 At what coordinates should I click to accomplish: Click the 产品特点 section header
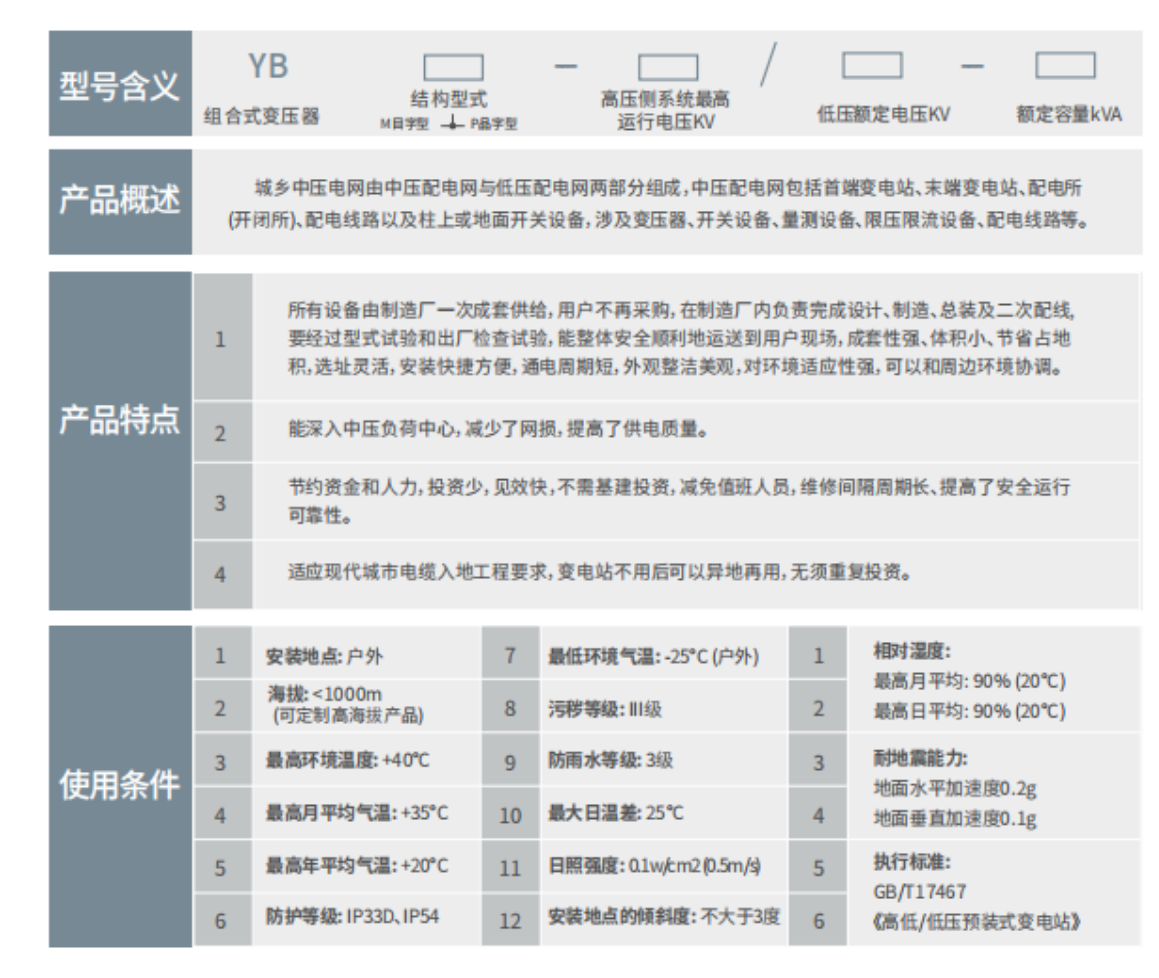pyautogui.click(x=119, y=421)
